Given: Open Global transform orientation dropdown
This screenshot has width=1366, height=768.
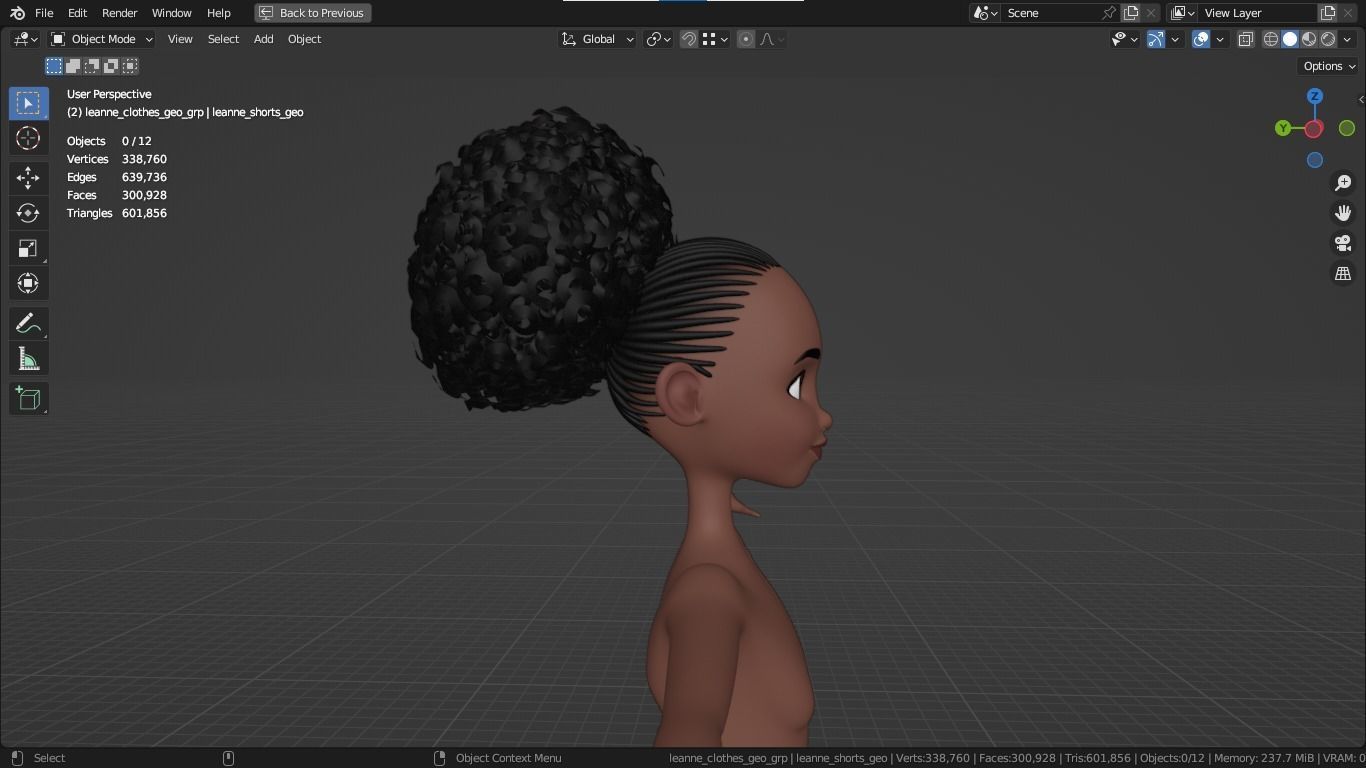Looking at the screenshot, I should (x=597, y=39).
